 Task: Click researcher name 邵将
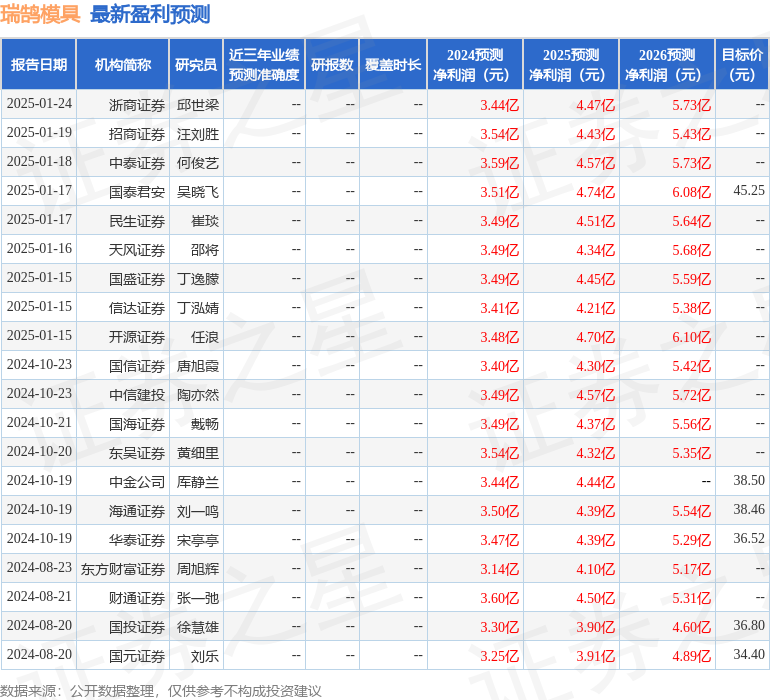pyautogui.click(x=205, y=250)
